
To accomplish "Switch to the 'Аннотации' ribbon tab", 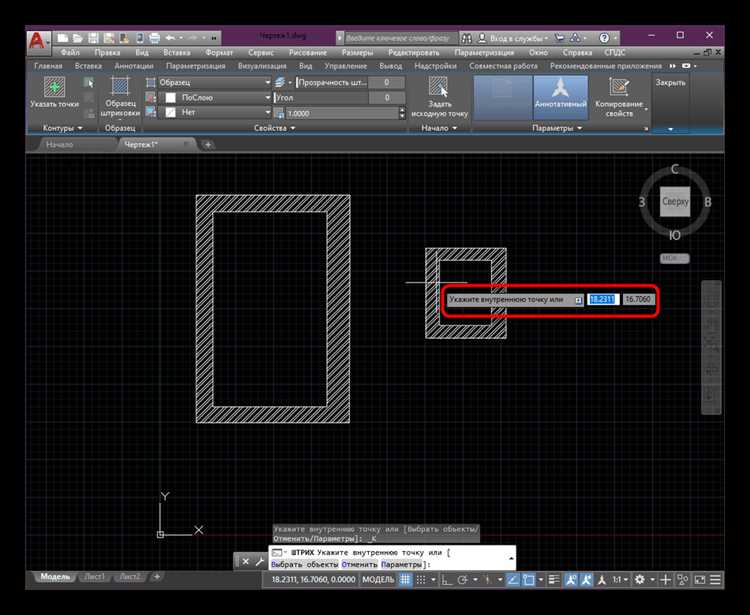I will pyautogui.click(x=134, y=66).
